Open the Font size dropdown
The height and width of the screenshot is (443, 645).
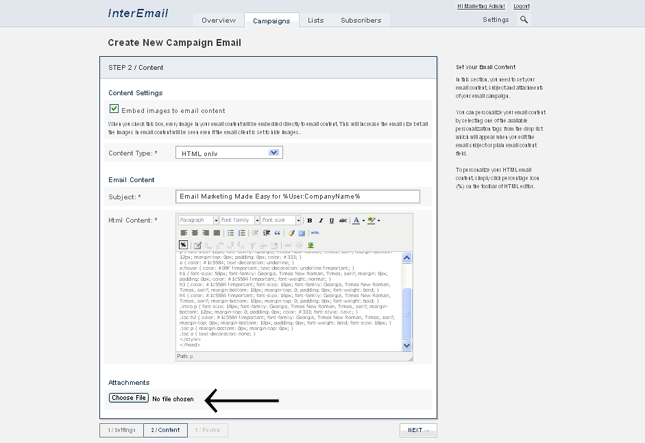point(281,220)
